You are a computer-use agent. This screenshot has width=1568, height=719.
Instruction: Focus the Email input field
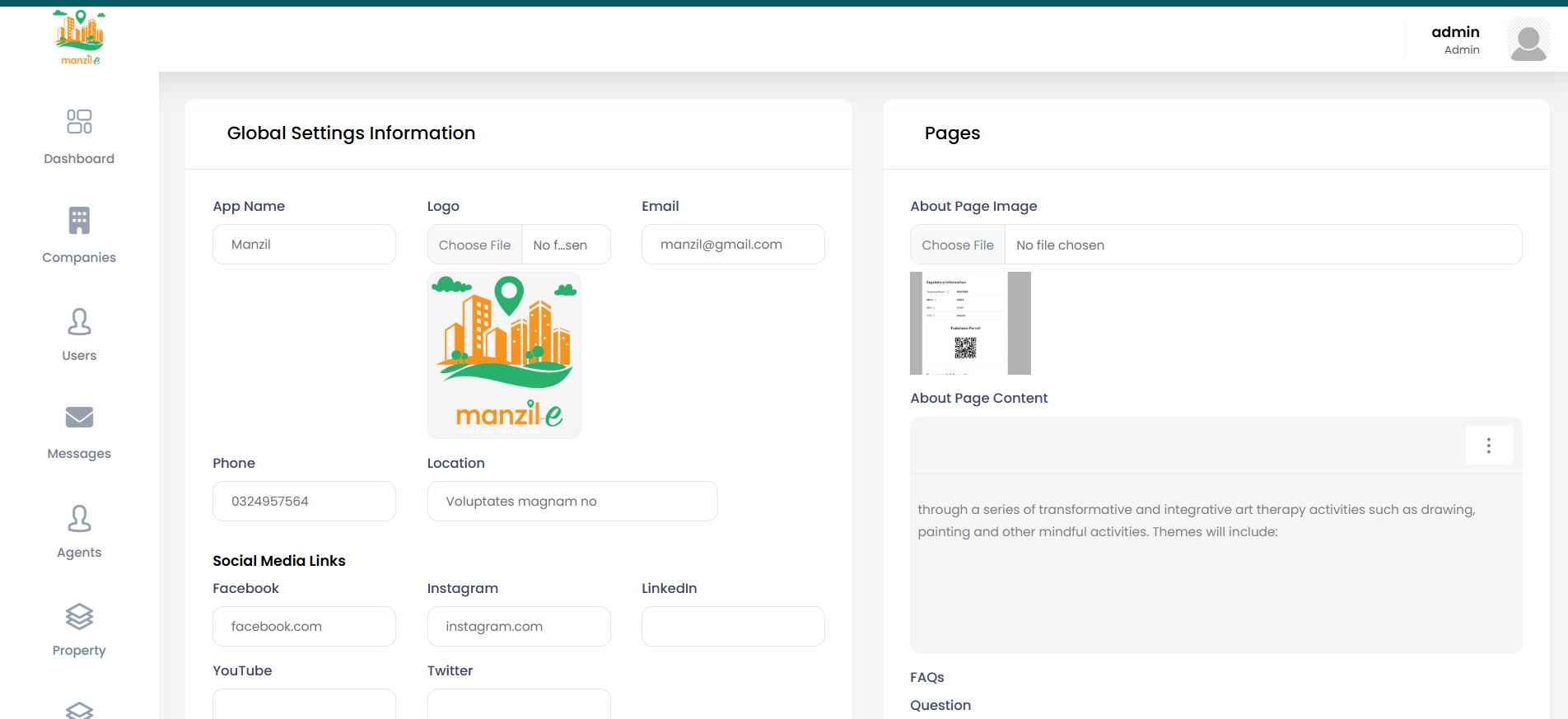pos(732,245)
